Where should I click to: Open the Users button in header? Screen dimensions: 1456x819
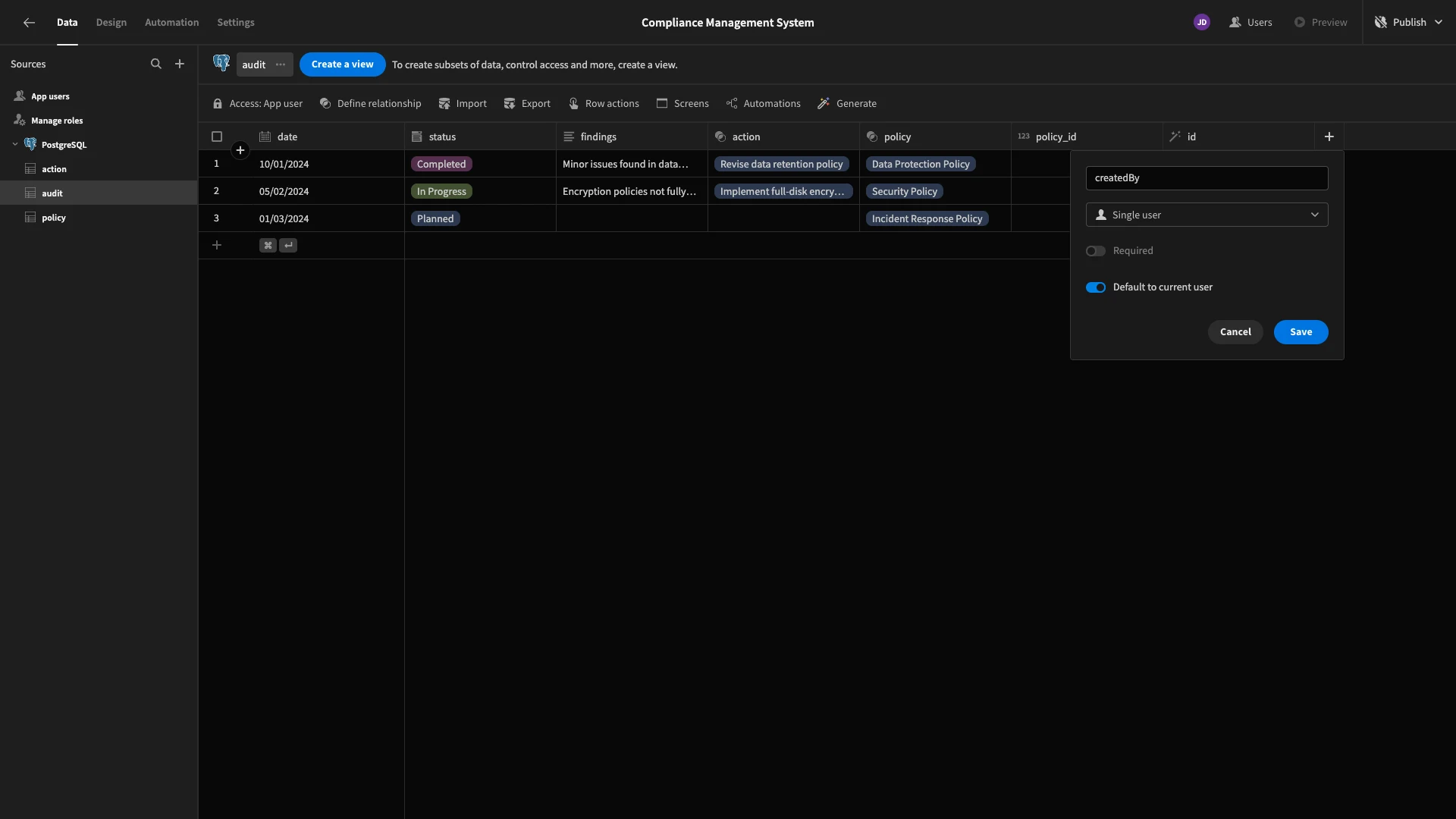click(x=1250, y=23)
